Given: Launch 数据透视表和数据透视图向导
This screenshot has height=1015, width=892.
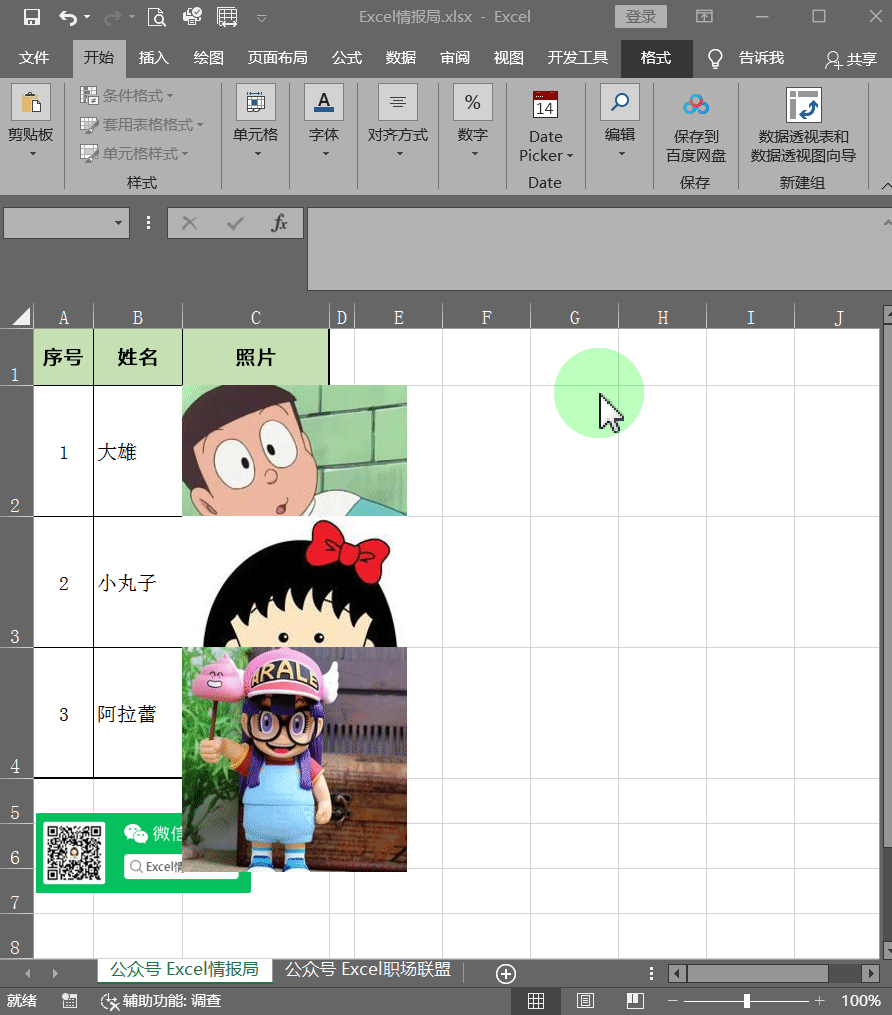Looking at the screenshot, I should tap(803, 126).
